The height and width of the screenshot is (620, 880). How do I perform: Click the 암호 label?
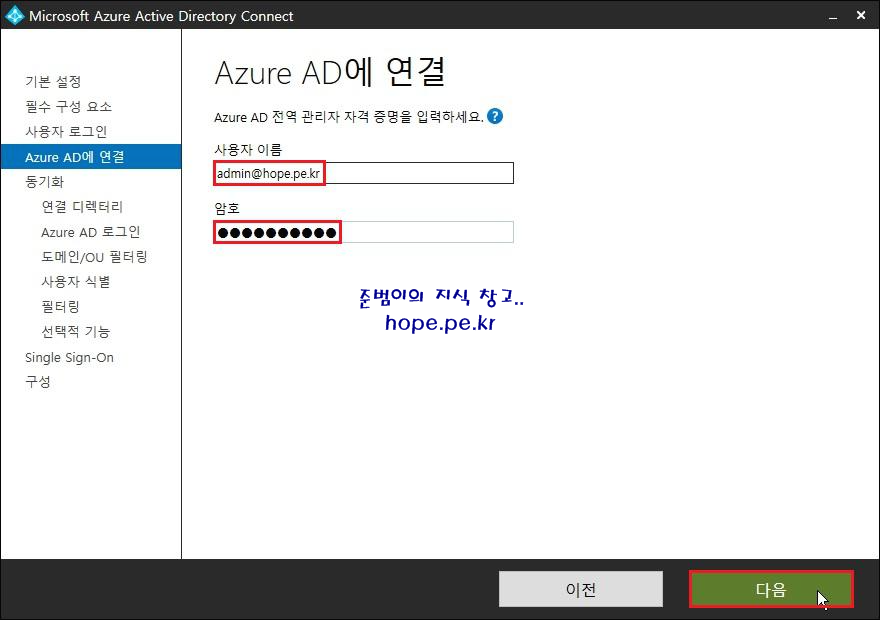227,208
